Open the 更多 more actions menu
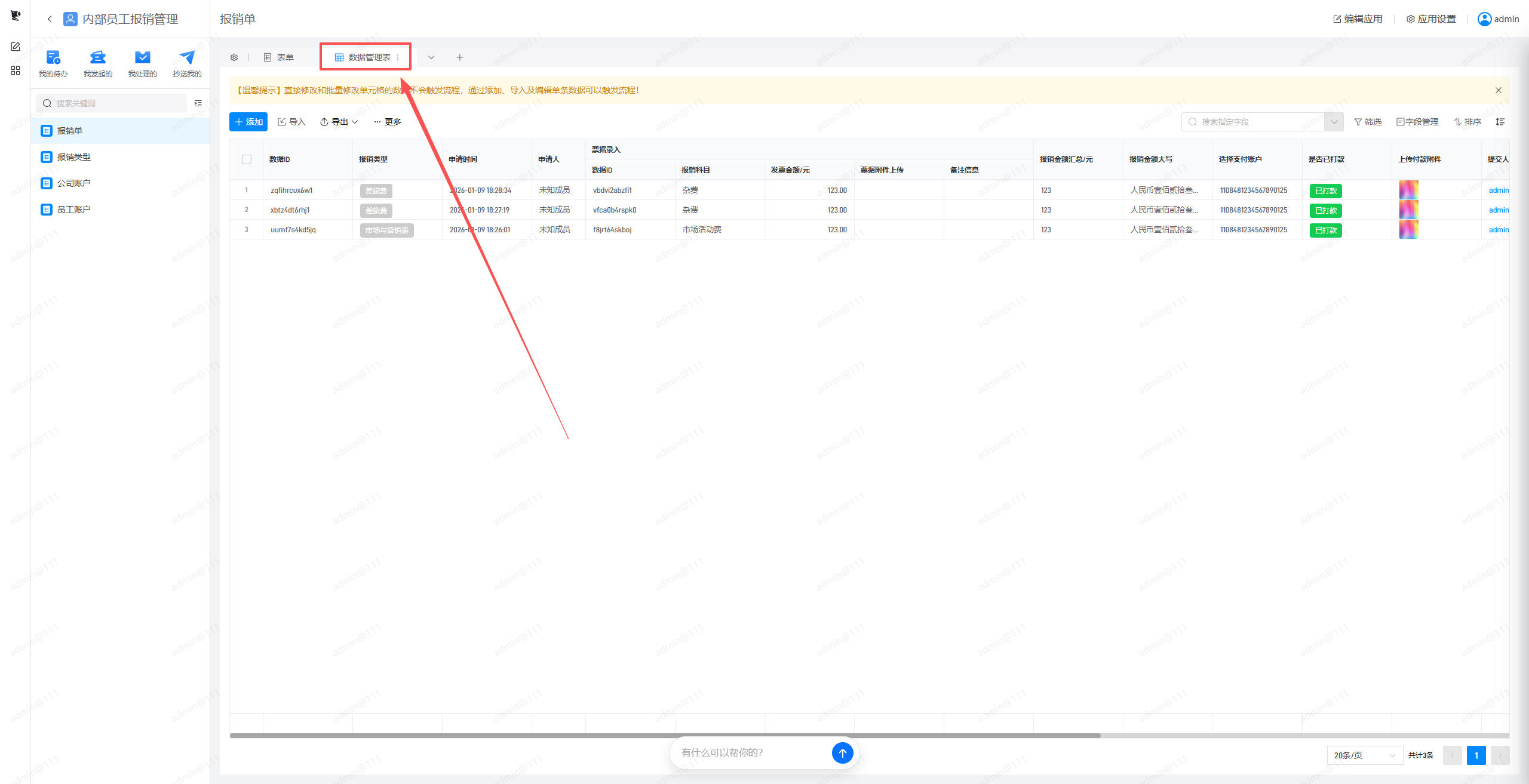 pyautogui.click(x=387, y=122)
